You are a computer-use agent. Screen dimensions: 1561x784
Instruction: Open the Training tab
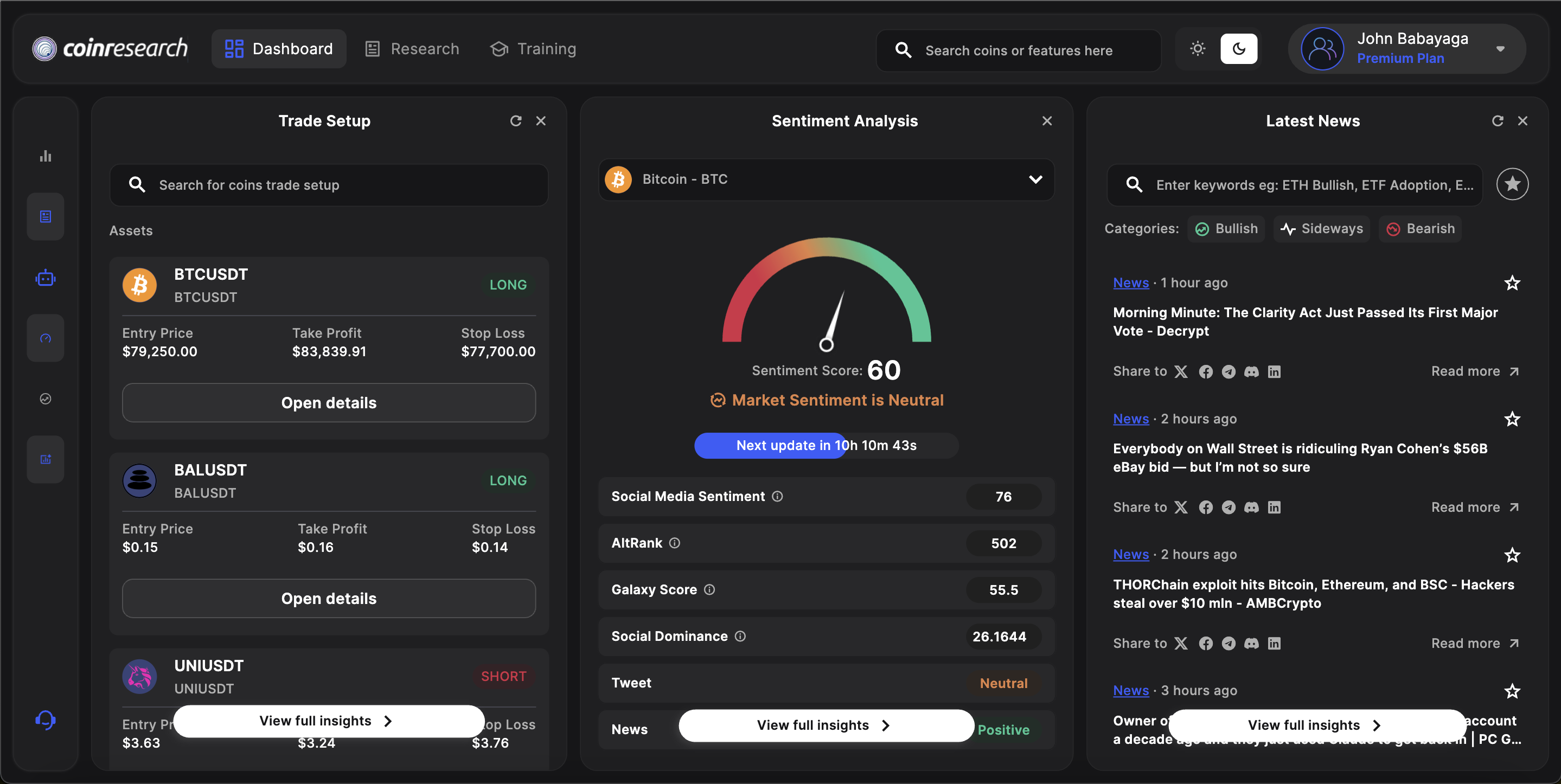(533, 48)
